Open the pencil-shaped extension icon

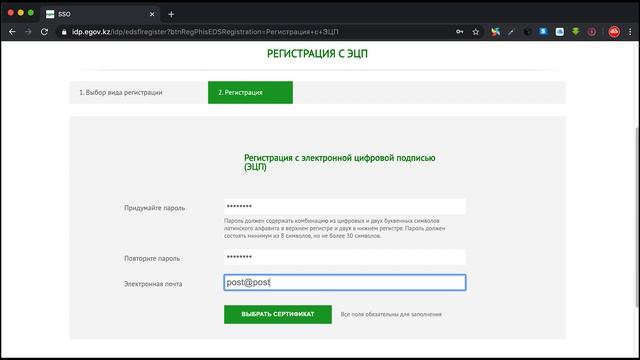tap(511, 31)
